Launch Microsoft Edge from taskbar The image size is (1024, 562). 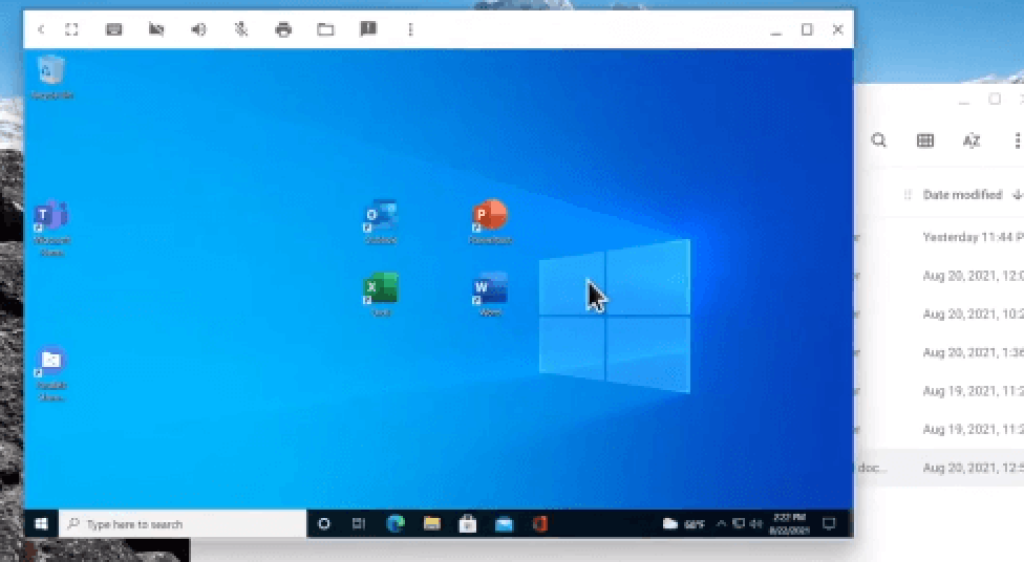(395, 523)
